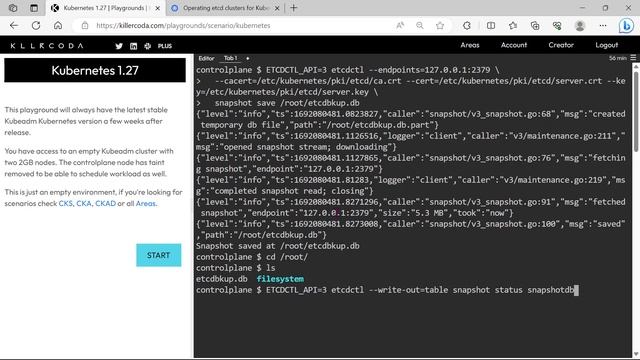This screenshot has width=640, height=360.
Task: Open the CKS scenarios link
Action: tap(65, 203)
